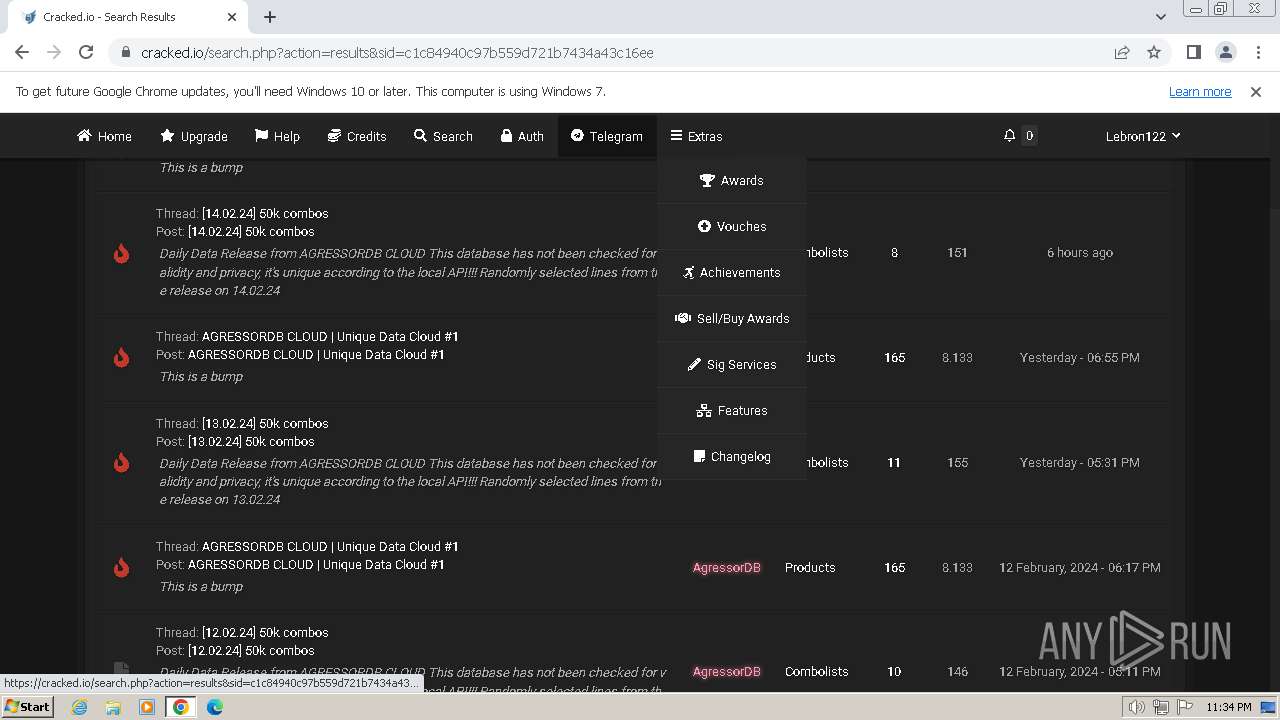Select Achievements from Extras menu

[x=732, y=272]
